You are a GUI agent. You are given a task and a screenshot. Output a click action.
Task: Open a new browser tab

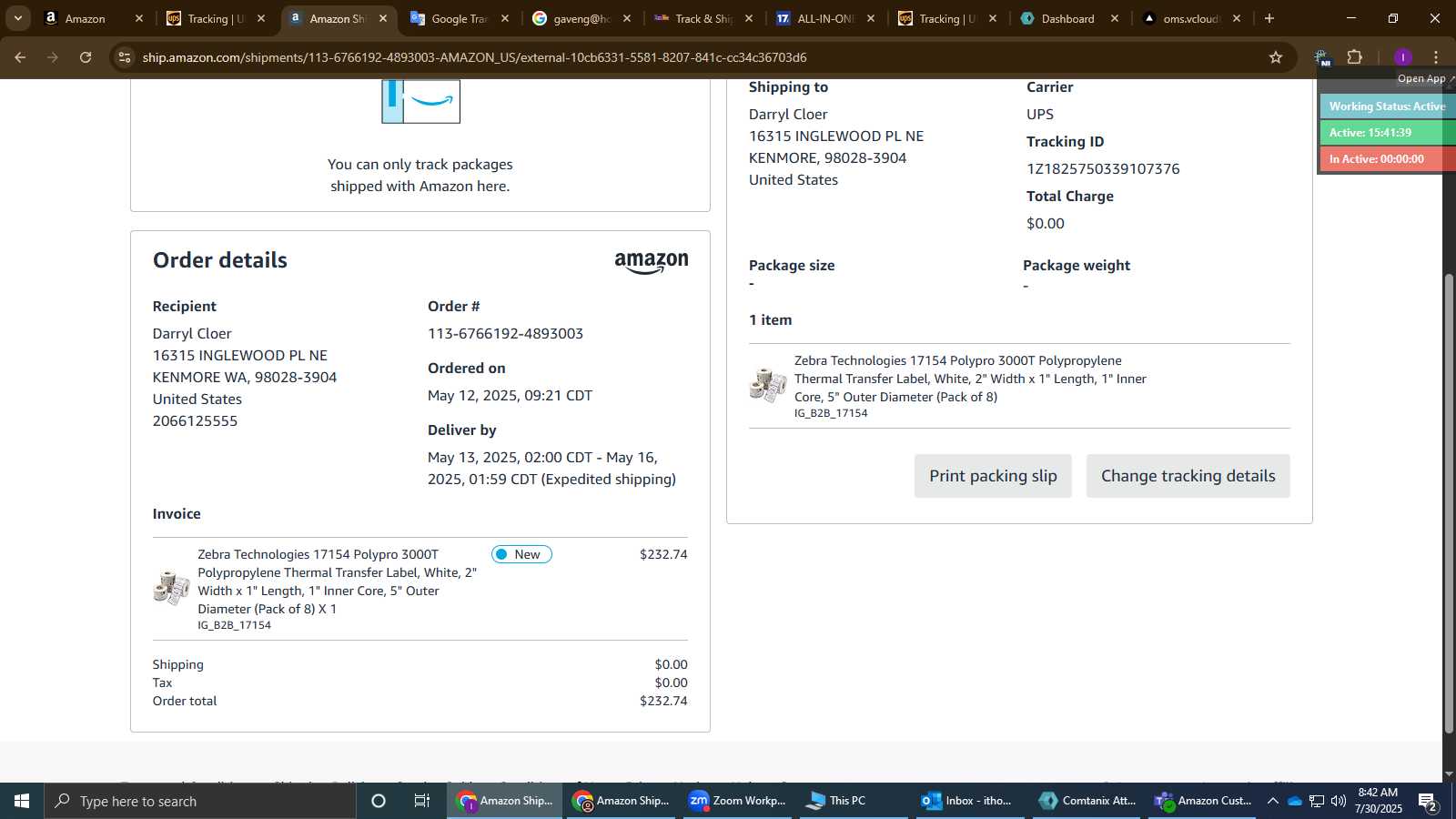[1269, 18]
